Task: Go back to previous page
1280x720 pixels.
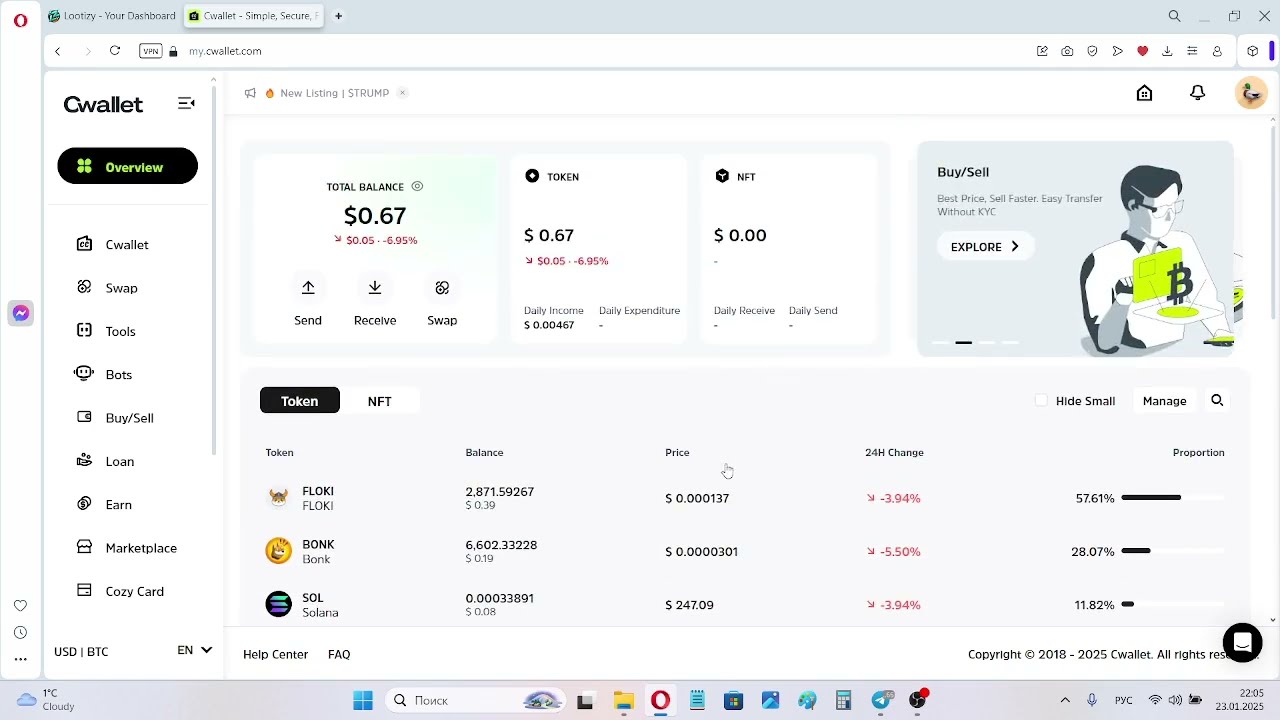Action: [58, 51]
